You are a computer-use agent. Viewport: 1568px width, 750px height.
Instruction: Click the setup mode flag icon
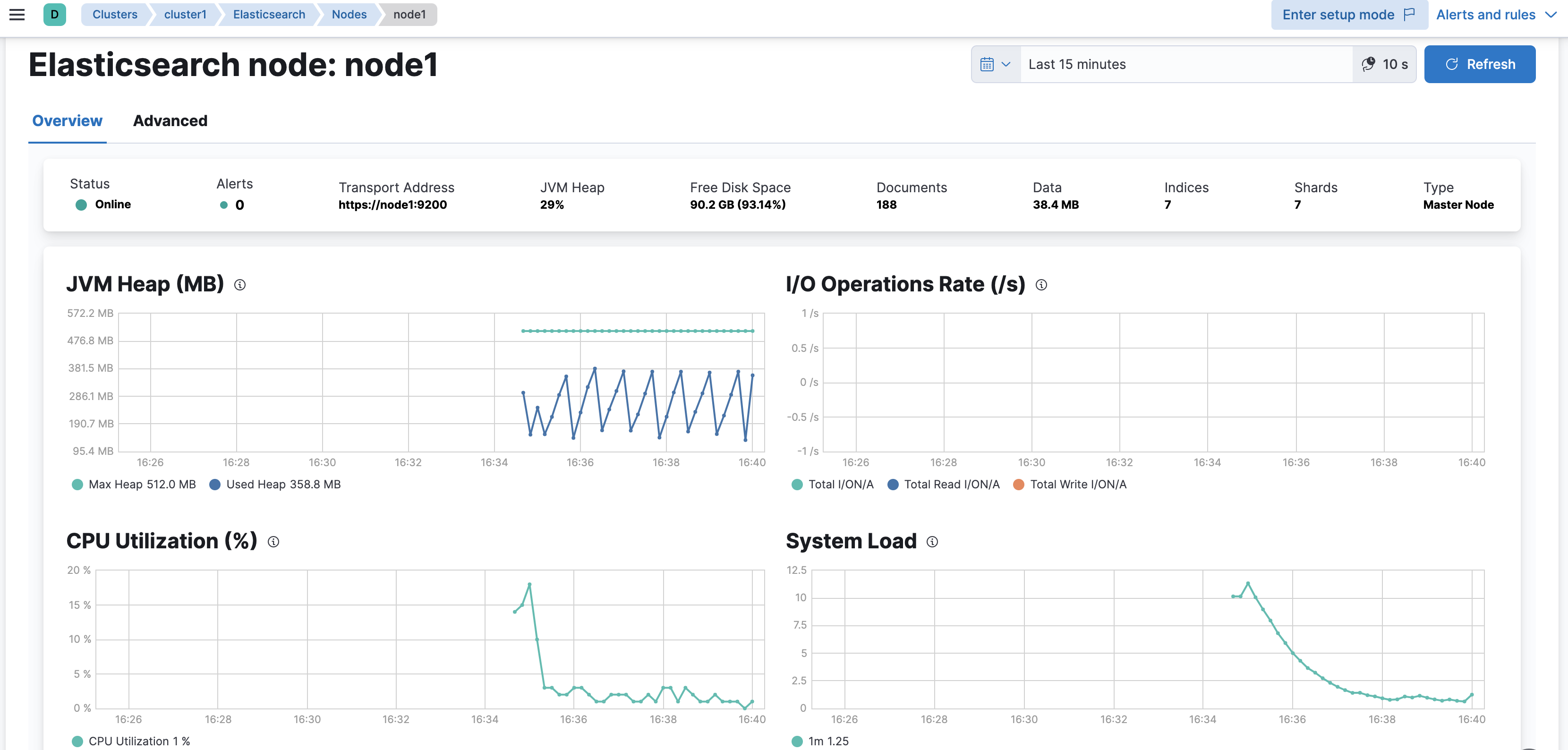point(1409,15)
